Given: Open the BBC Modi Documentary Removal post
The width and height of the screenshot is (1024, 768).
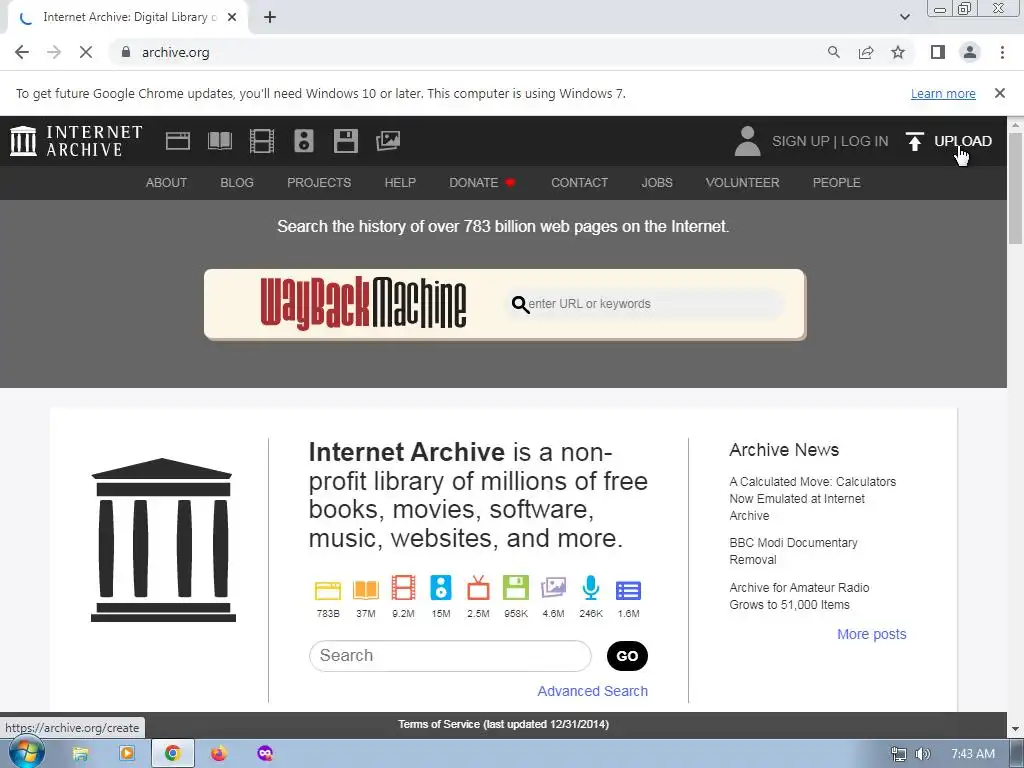Looking at the screenshot, I should [793, 551].
